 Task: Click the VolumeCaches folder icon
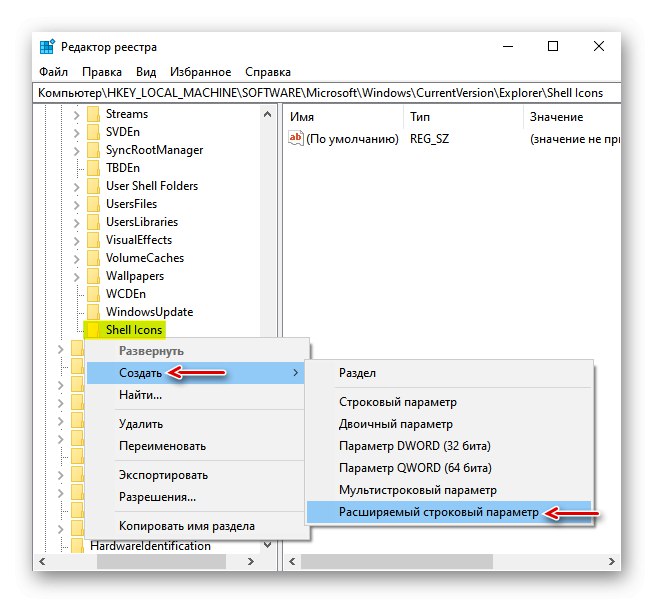click(x=93, y=258)
